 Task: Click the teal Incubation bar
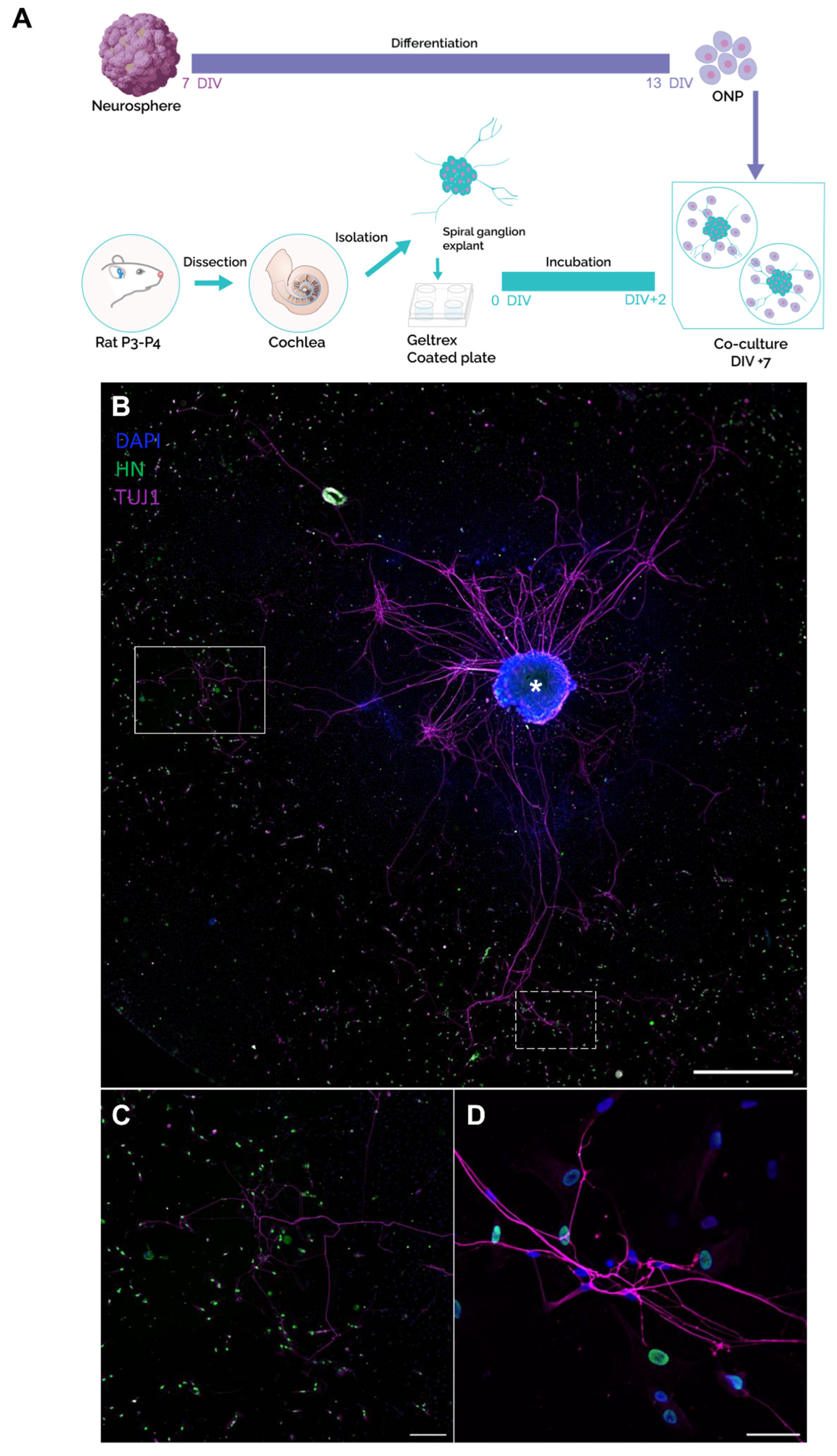pyautogui.click(x=578, y=281)
